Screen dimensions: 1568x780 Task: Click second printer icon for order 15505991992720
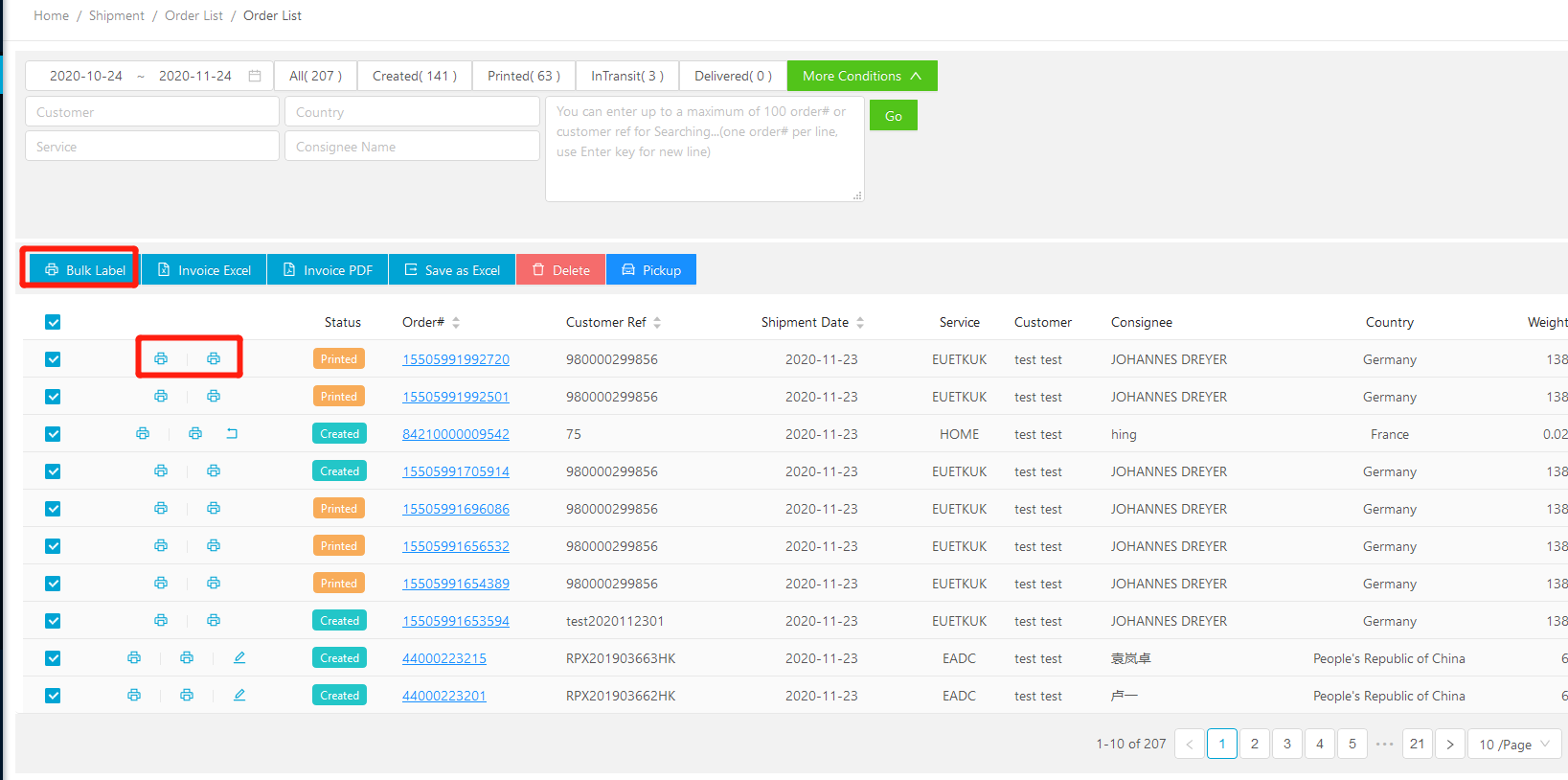point(214,358)
